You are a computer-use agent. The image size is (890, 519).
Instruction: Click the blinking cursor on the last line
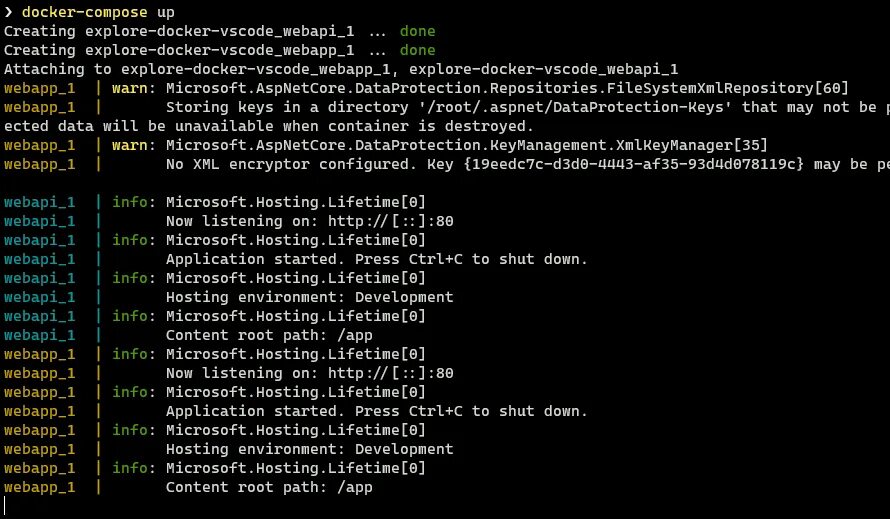coord(5,505)
